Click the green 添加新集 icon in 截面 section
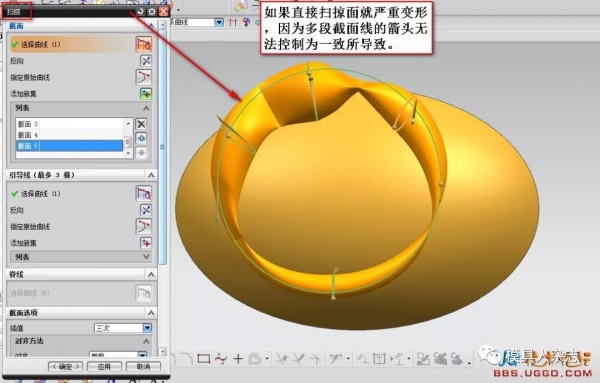This screenshot has height=383, width=600. (x=146, y=94)
